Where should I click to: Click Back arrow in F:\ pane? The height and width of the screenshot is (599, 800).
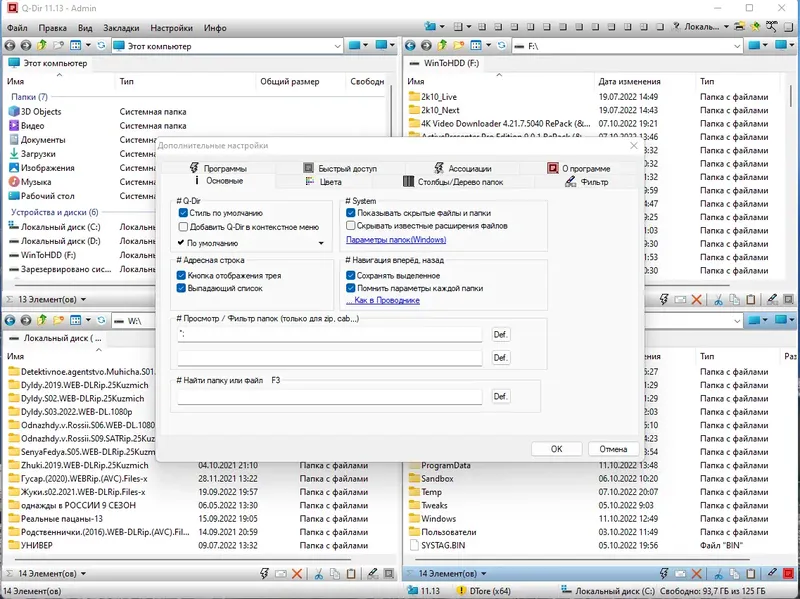pyautogui.click(x=410, y=45)
